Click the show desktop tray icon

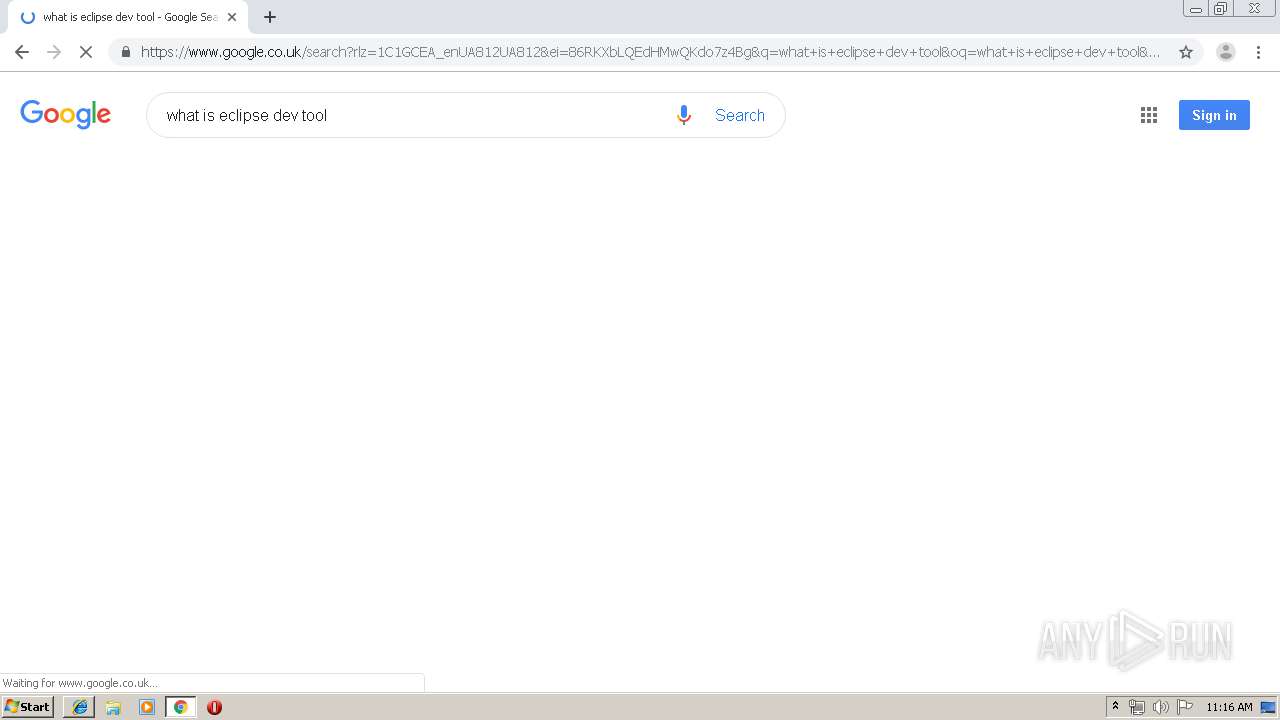pyautogui.click(x=1268, y=707)
